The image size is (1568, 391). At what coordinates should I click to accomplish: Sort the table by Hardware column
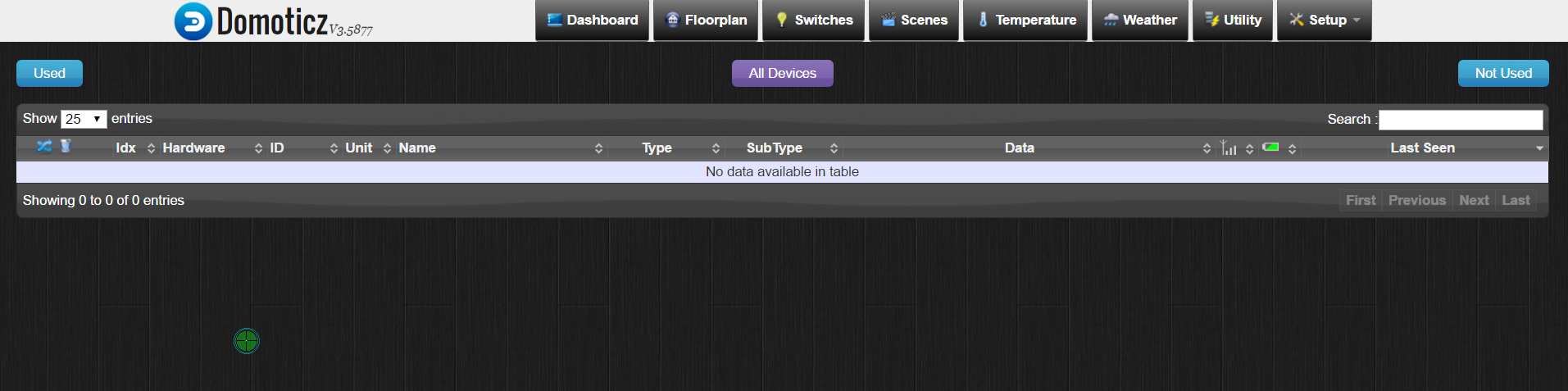coord(193,148)
